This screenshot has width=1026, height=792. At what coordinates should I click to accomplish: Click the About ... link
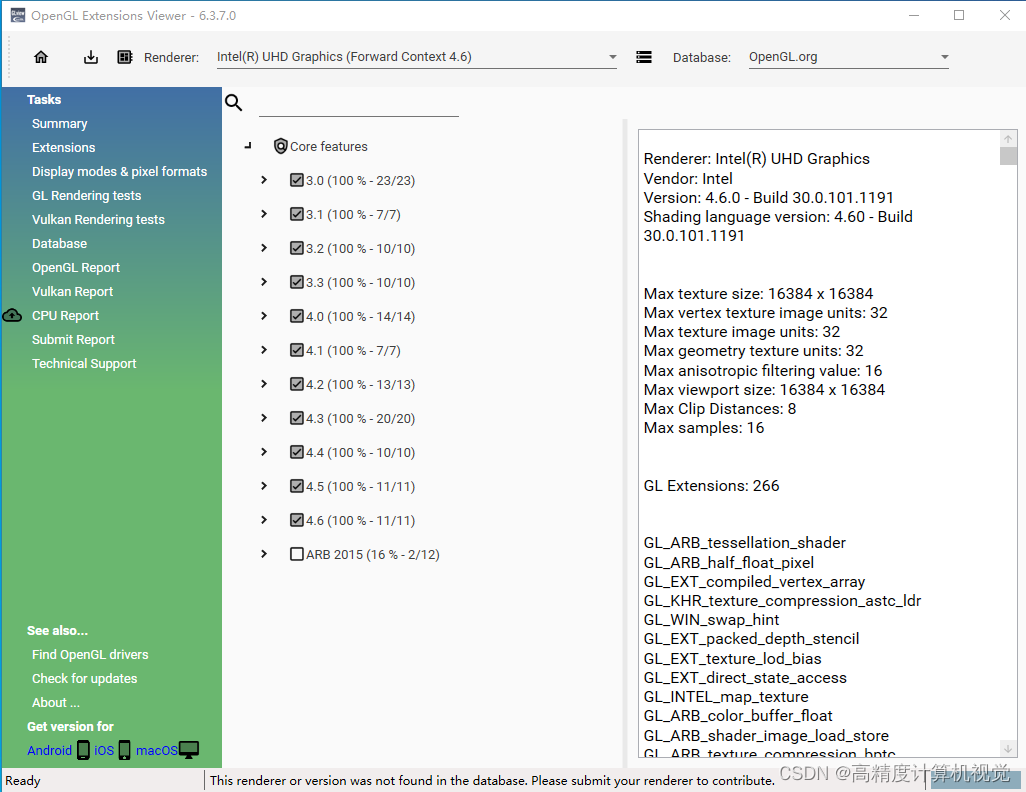56,703
